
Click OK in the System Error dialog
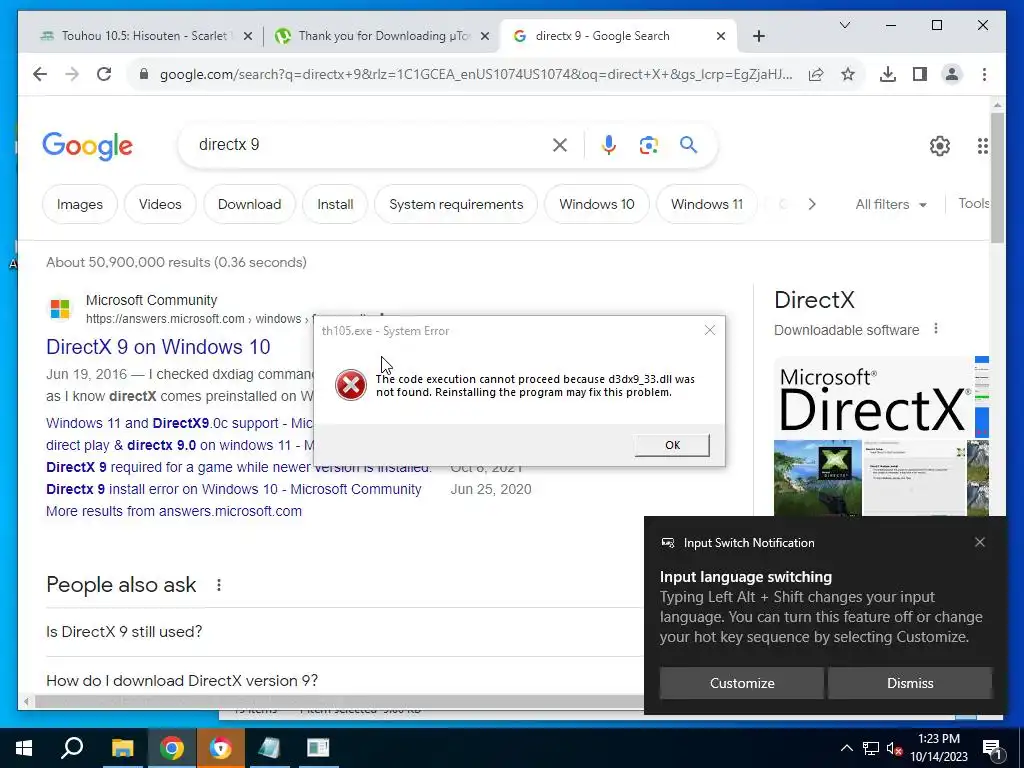tap(672, 445)
